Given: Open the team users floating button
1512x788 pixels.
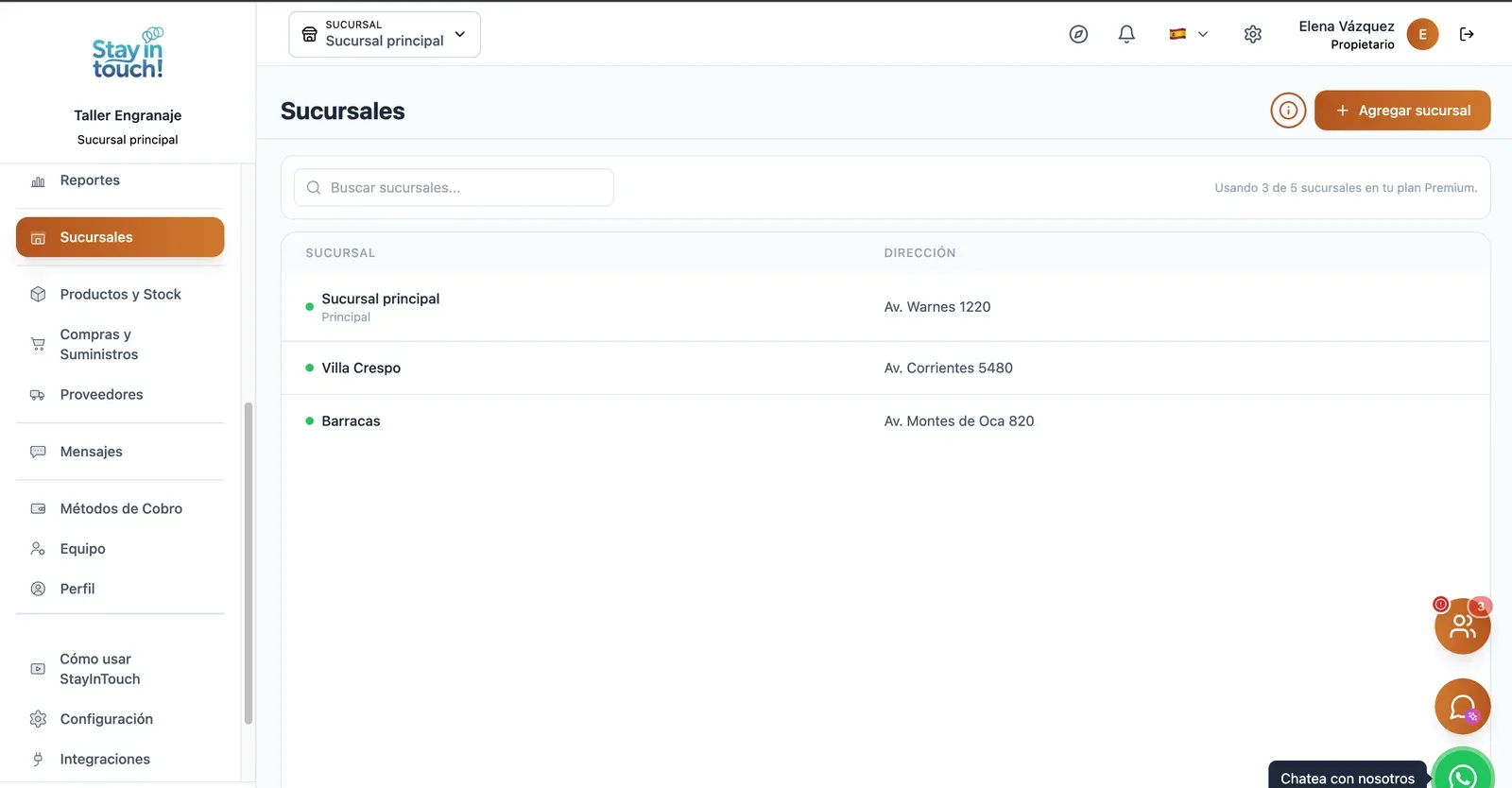Looking at the screenshot, I should (x=1462, y=625).
